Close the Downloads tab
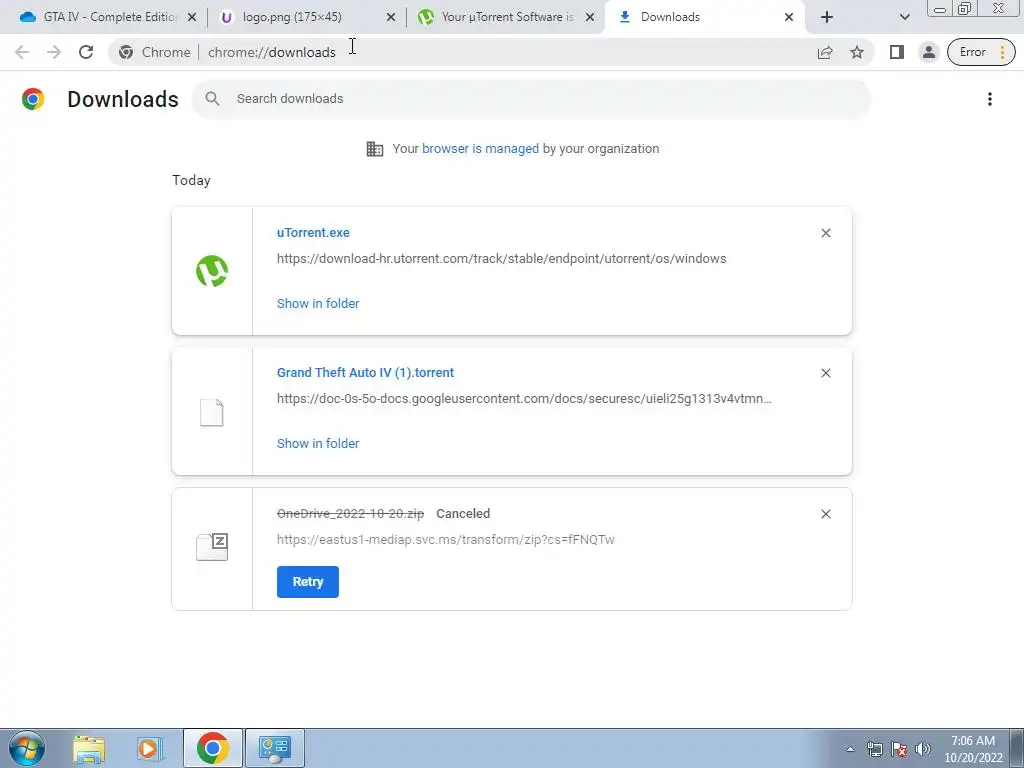This screenshot has height=768, width=1024. (788, 18)
